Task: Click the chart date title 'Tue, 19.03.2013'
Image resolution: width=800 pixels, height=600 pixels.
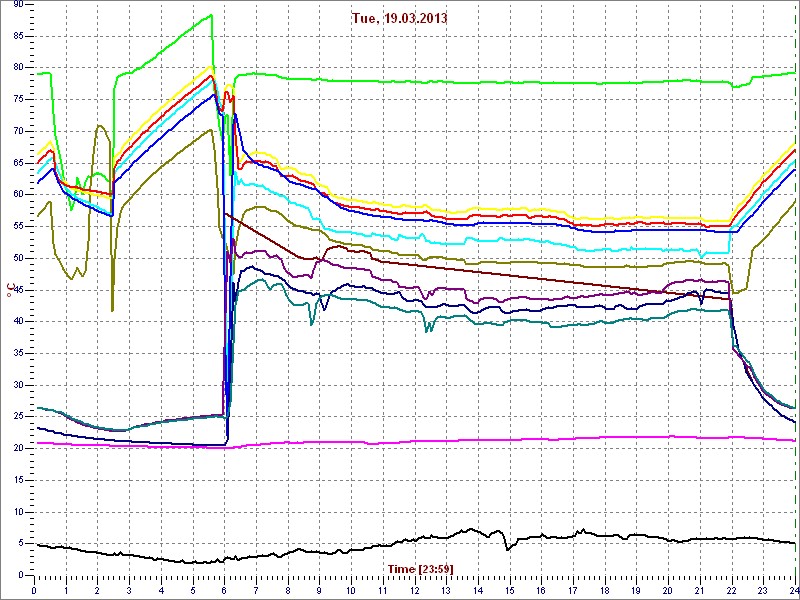Action: (x=399, y=18)
